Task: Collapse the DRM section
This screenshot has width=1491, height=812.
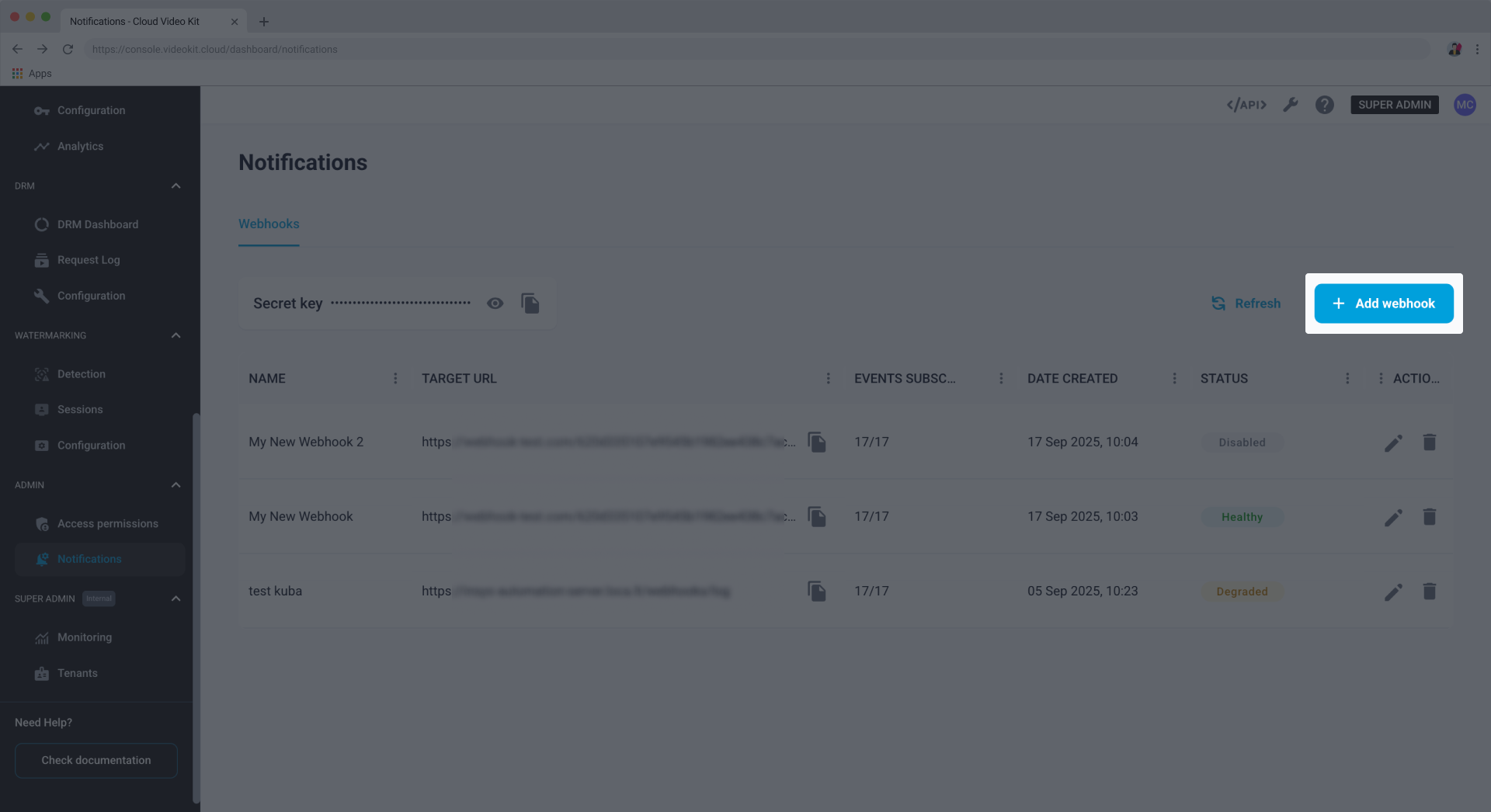Action: (176, 186)
